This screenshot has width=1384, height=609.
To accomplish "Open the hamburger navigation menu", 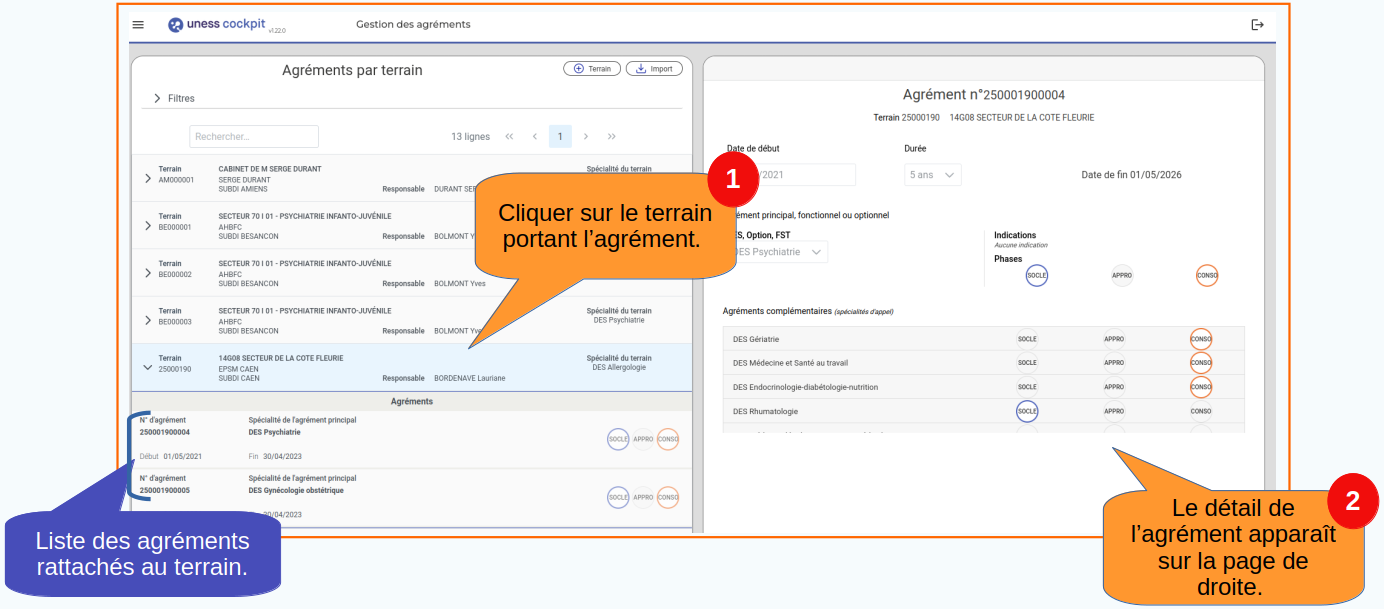I will [x=138, y=25].
